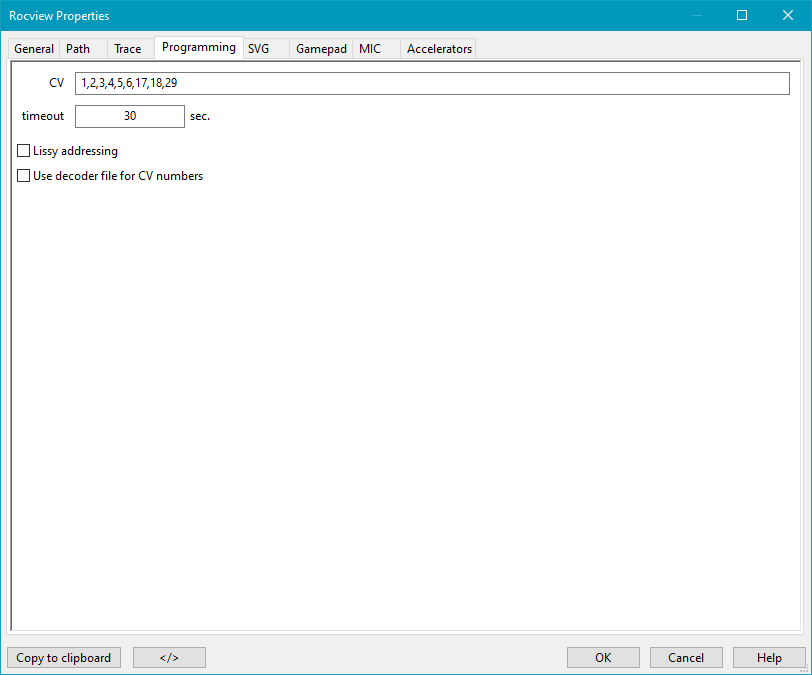Maximize the Rocview Properties window
812x675 pixels.
click(x=742, y=16)
